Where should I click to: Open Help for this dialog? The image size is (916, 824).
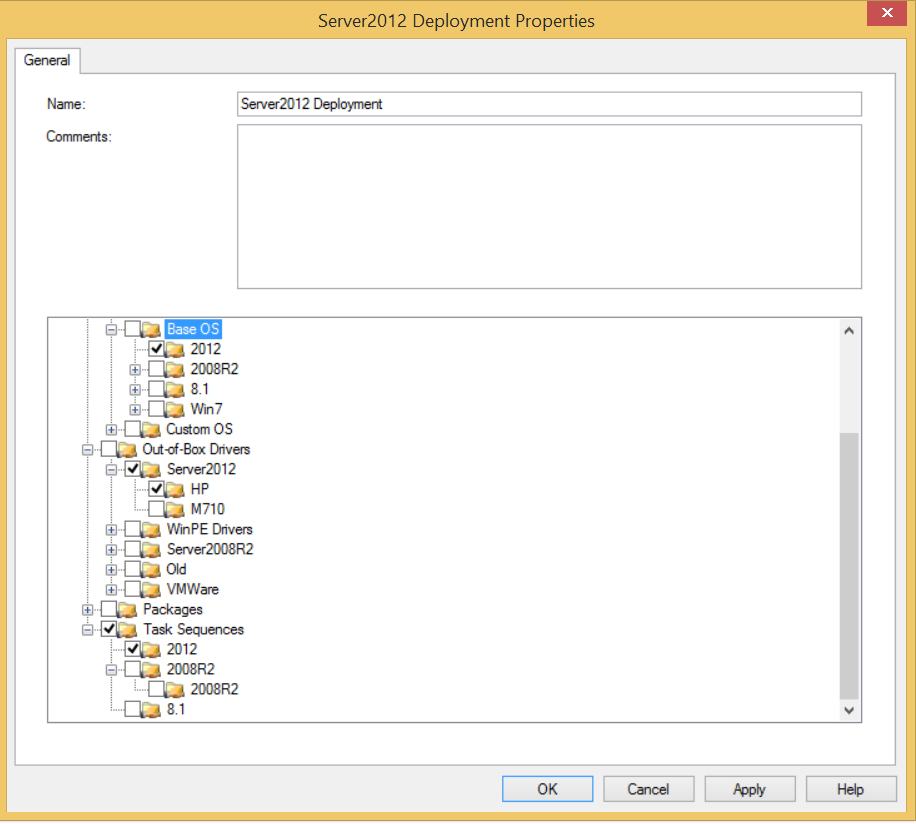tap(851, 789)
